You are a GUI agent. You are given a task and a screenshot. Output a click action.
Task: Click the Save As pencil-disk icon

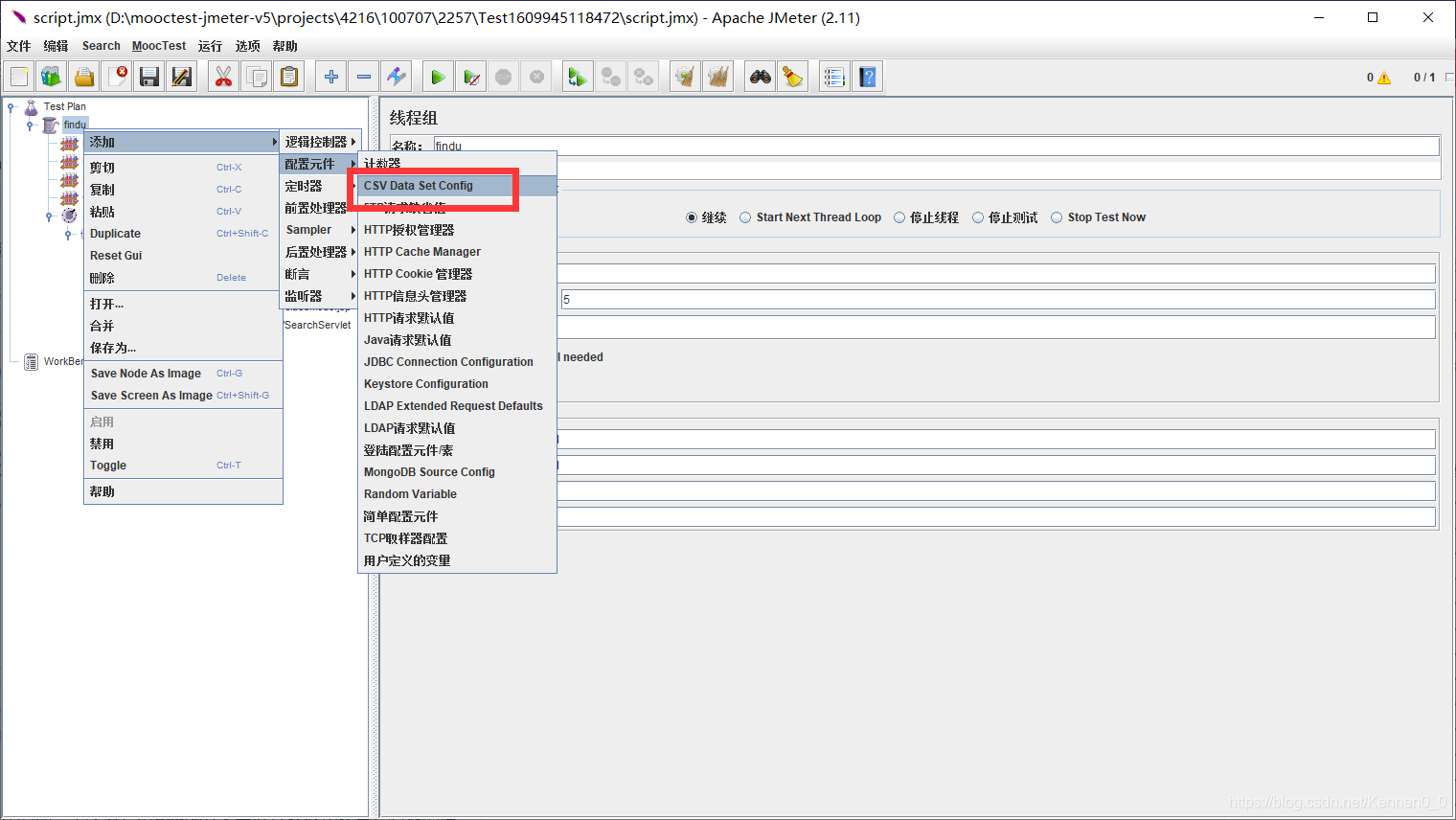[182, 77]
